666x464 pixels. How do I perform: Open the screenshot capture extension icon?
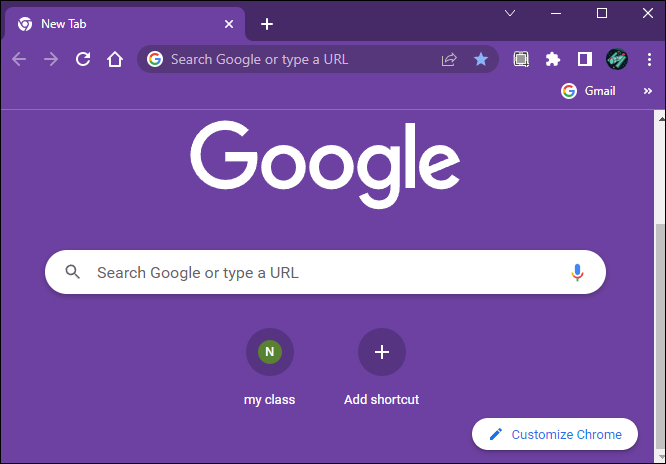[x=521, y=59]
